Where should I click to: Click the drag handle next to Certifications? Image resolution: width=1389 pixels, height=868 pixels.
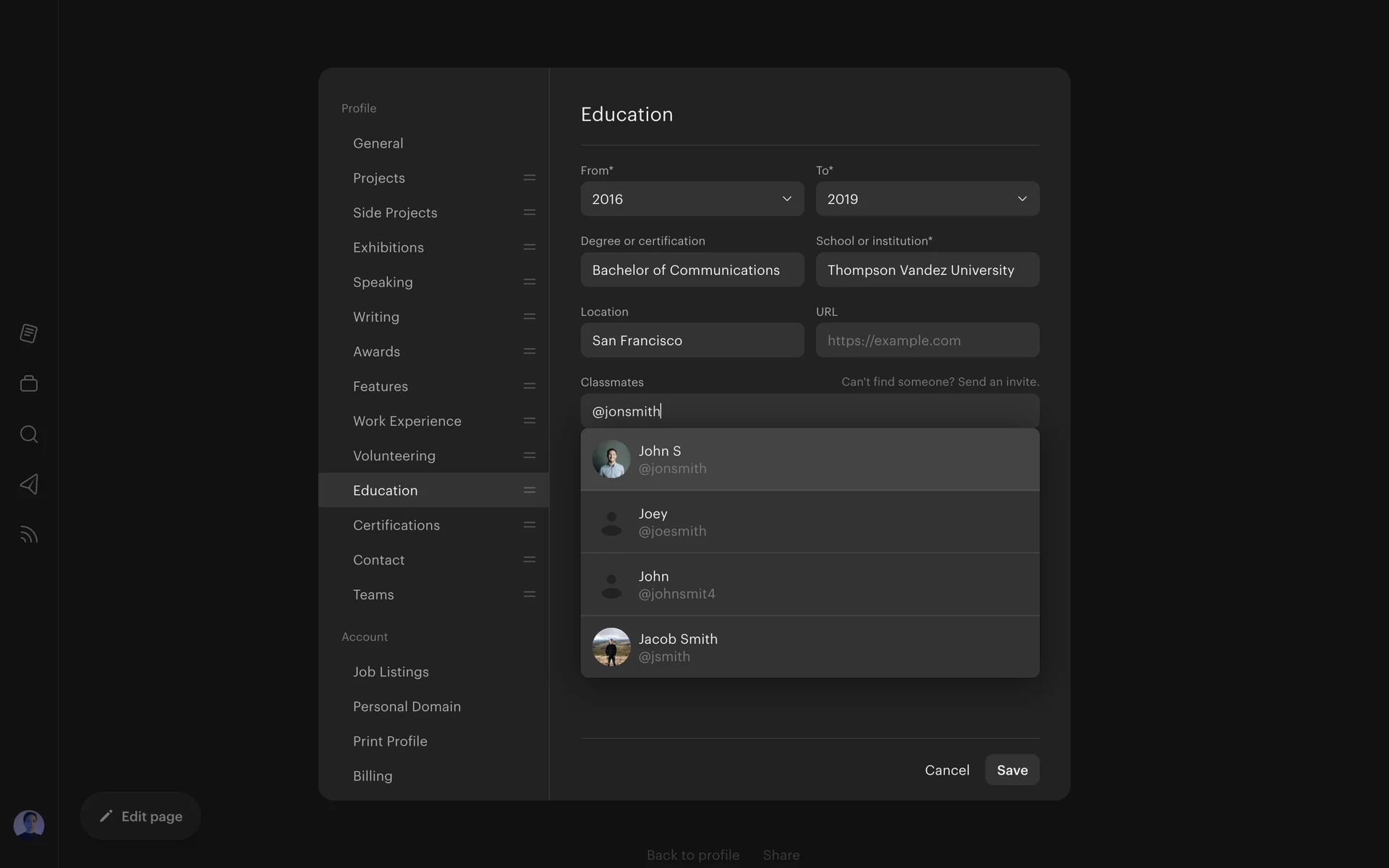[530, 525]
